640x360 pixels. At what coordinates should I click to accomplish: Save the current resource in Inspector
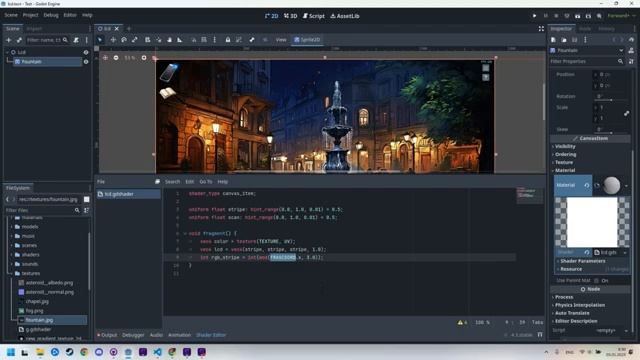click(574, 40)
